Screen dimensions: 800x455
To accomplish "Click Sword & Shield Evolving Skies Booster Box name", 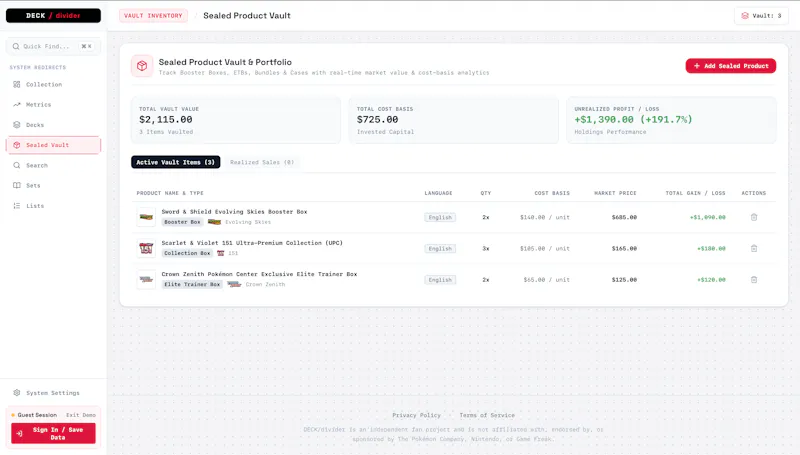I will (234, 212).
